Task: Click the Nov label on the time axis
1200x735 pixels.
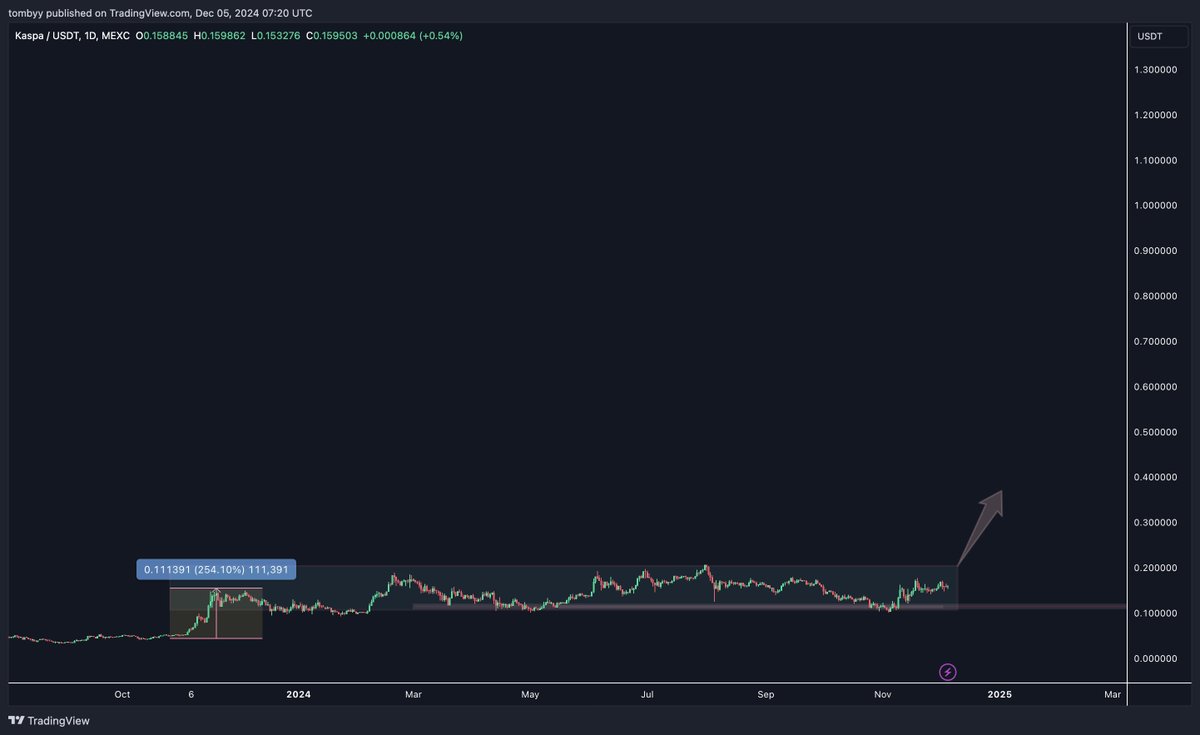Action: pos(883,693)
